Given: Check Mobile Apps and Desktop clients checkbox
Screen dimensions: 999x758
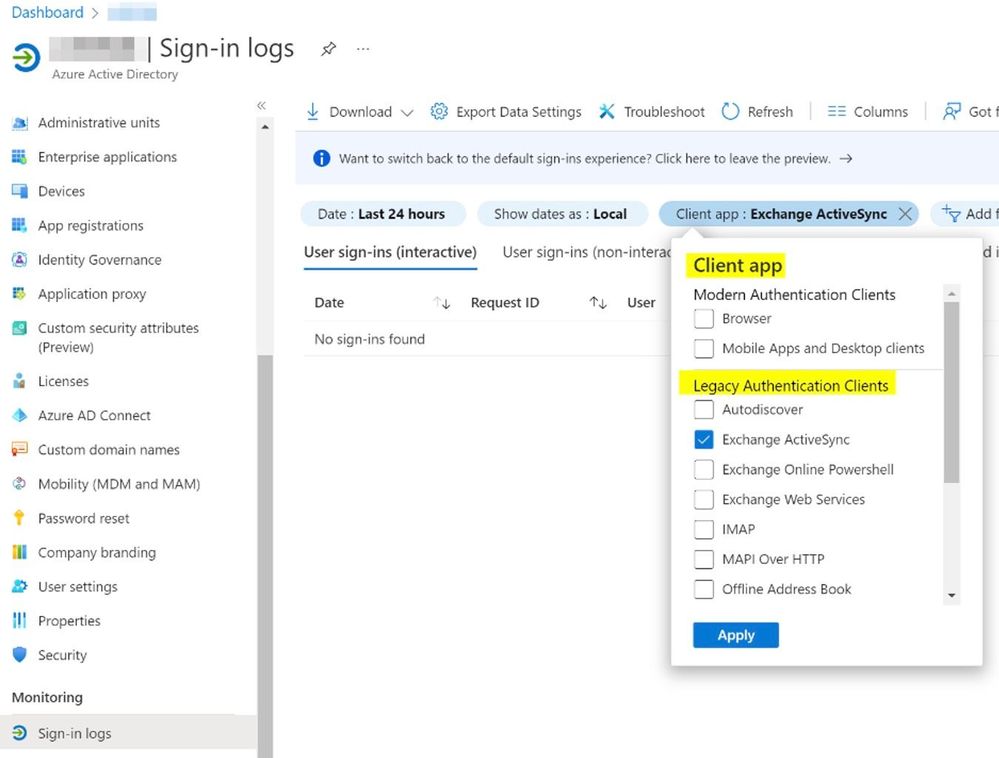Looking at the screenshot, I should click(x=703, y=348).
